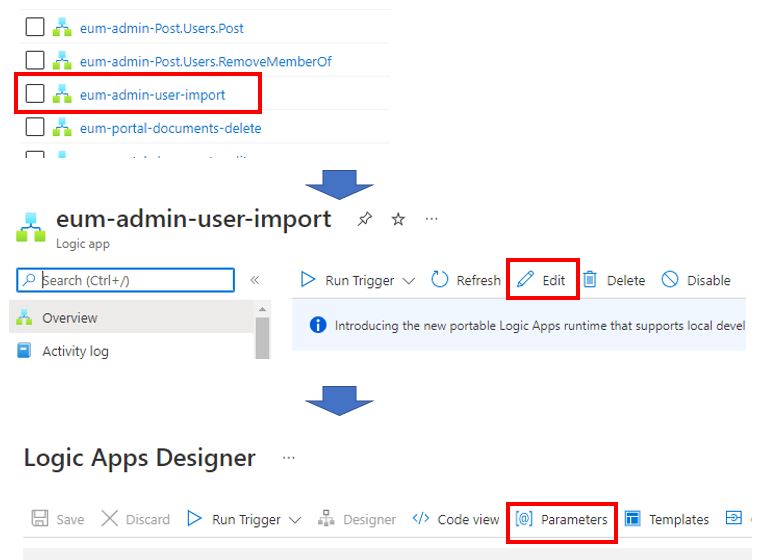Image resolution: width=774 pixels, height=560 pixels.
Task: Open Templates in the designer toolbar
Action: pos(666,519)
